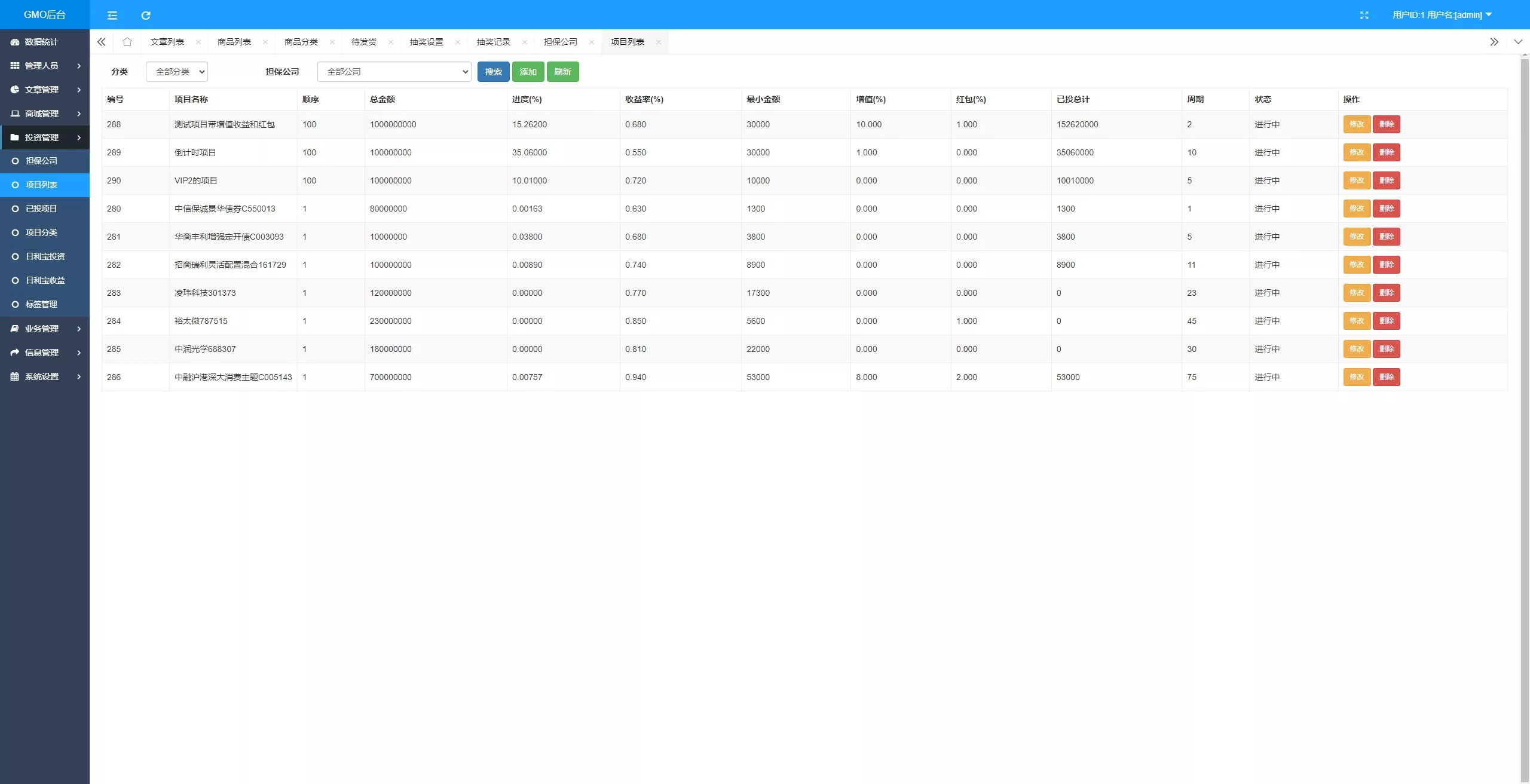The height and width of the screenshot is (784, 1530).
Task: Close the 抽奖记录 tab
Action: tap(525, 42)
